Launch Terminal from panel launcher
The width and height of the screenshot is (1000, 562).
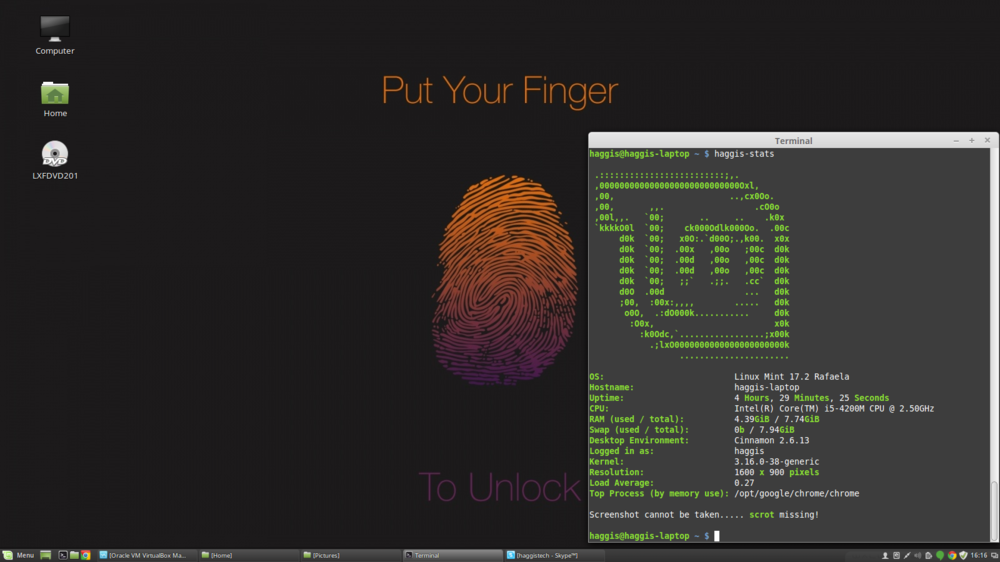(x=63, y=556)
